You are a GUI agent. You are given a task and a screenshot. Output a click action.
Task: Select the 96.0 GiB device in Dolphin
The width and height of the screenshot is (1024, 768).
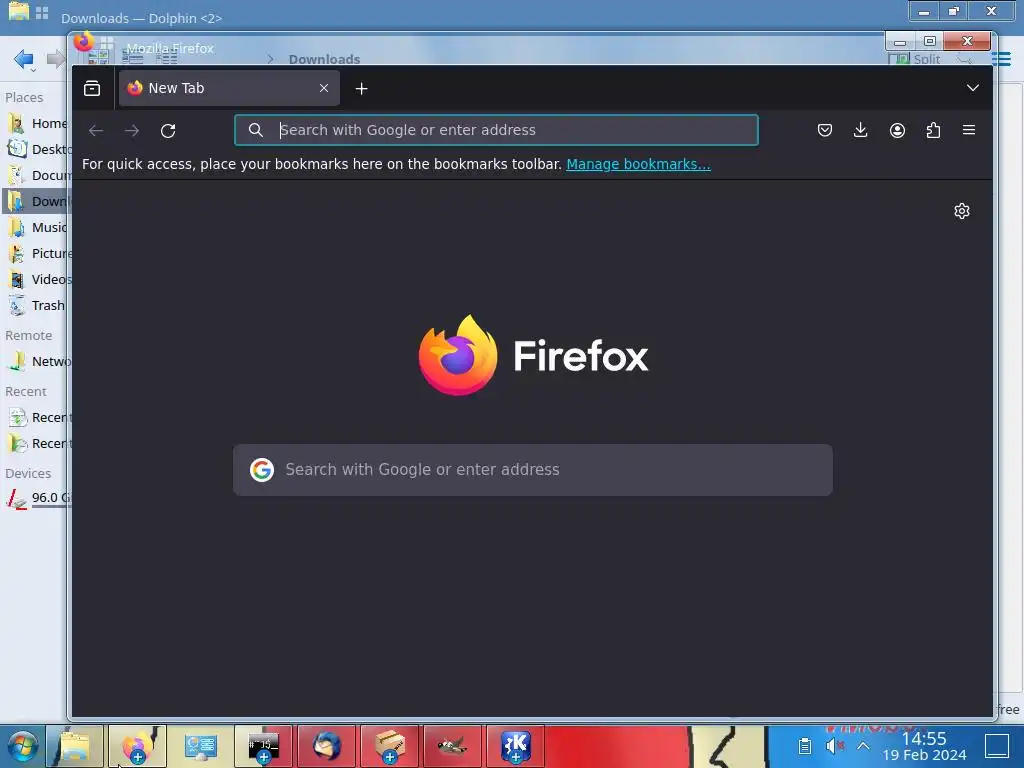coord(36,498)
